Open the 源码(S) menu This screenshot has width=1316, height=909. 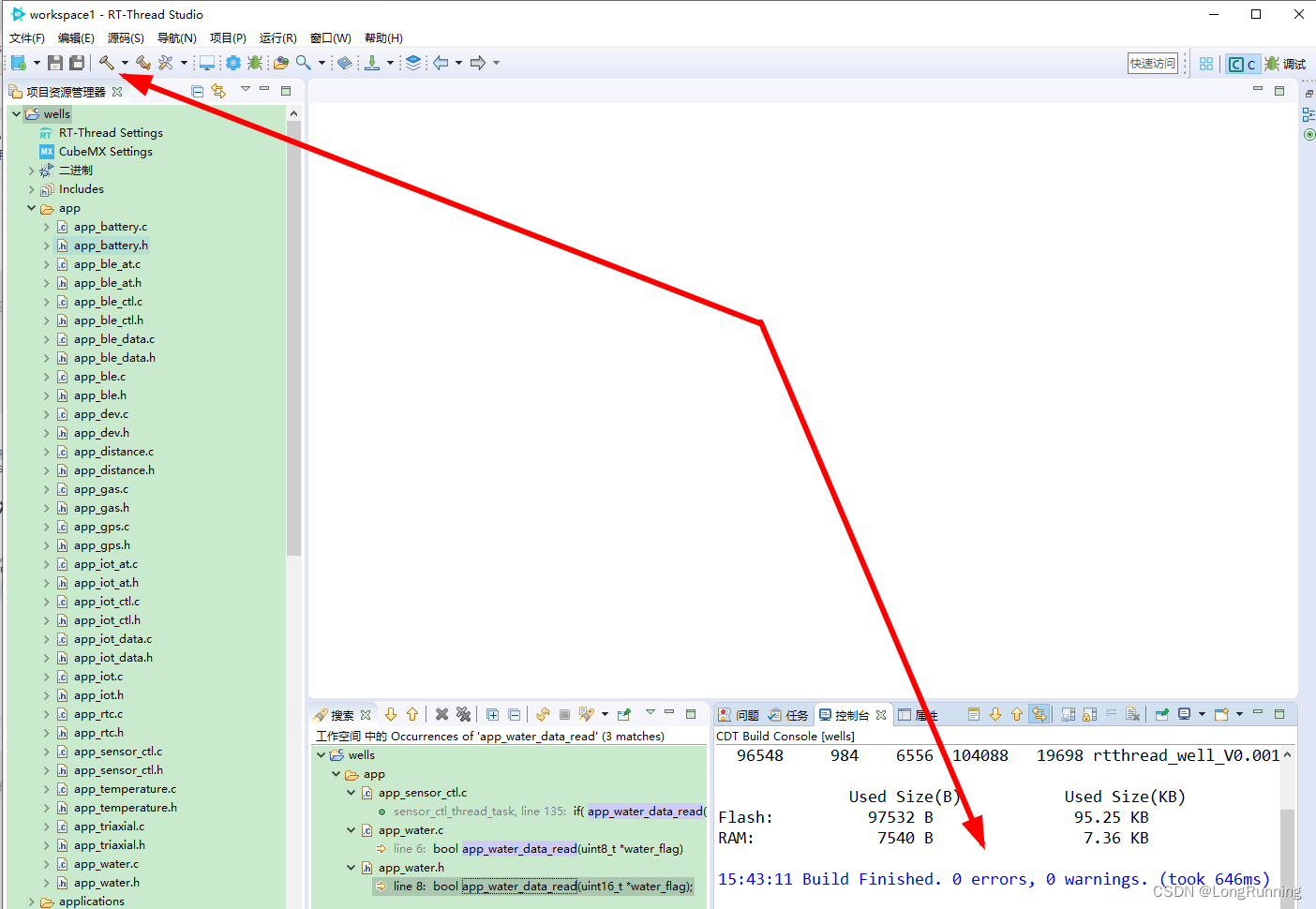click(126, 38)
